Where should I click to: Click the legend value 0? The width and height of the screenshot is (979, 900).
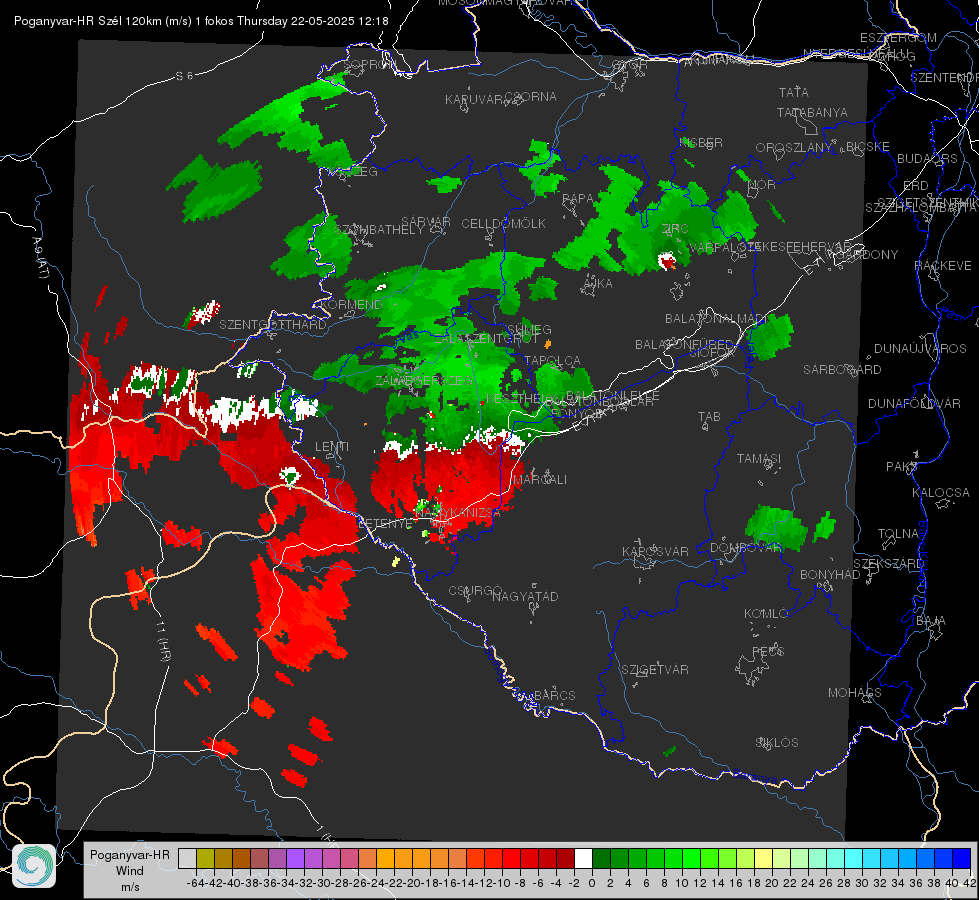(x=592, y=884)
